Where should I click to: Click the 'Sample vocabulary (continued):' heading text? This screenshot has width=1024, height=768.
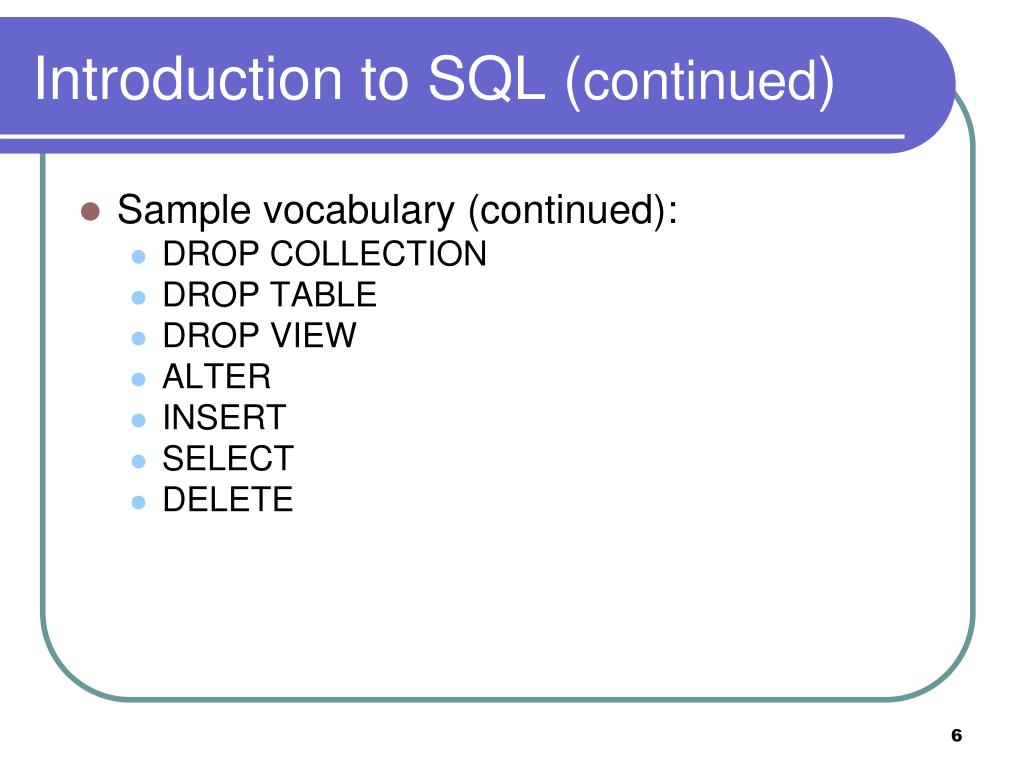(x=397, y=210)
